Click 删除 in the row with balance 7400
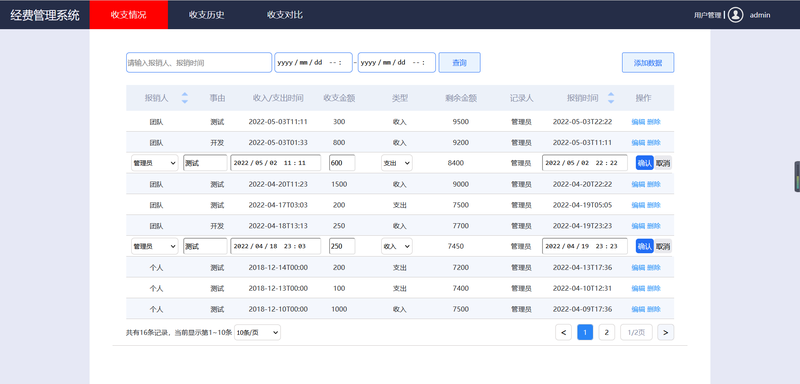Image resolution: width=800 pixels, height=384 pixels. 654,288
